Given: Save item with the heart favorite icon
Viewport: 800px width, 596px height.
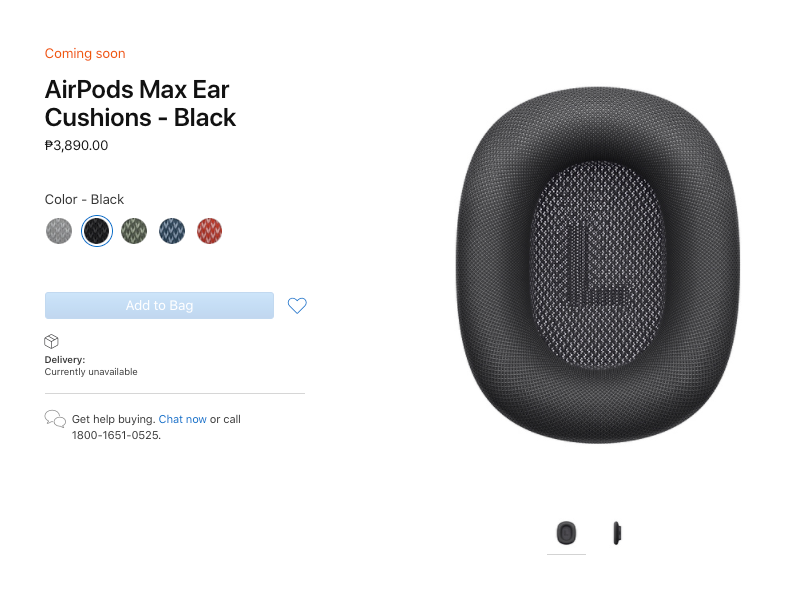Looking at the screenshot, I should point(297,306).
